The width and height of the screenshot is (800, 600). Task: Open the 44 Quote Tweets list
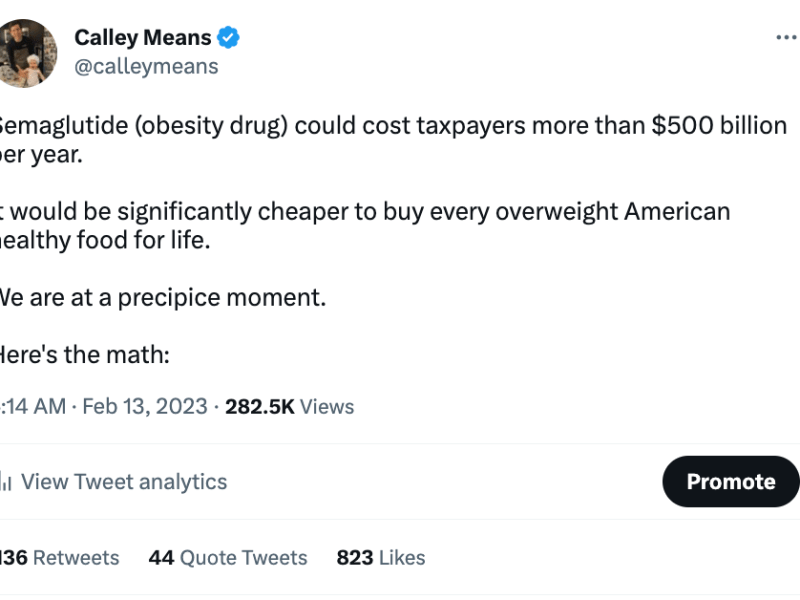228,558
